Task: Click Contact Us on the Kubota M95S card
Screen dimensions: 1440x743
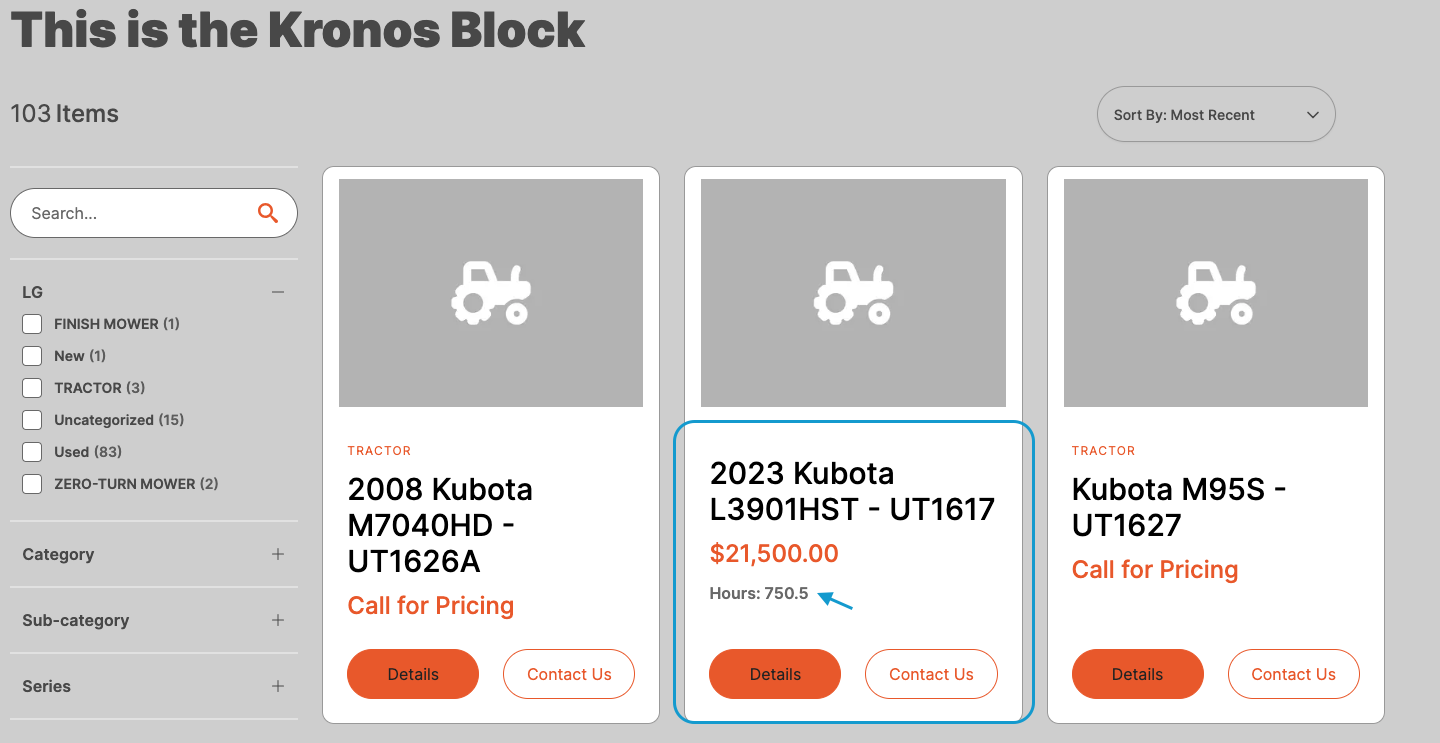Action: (1294, 674)
